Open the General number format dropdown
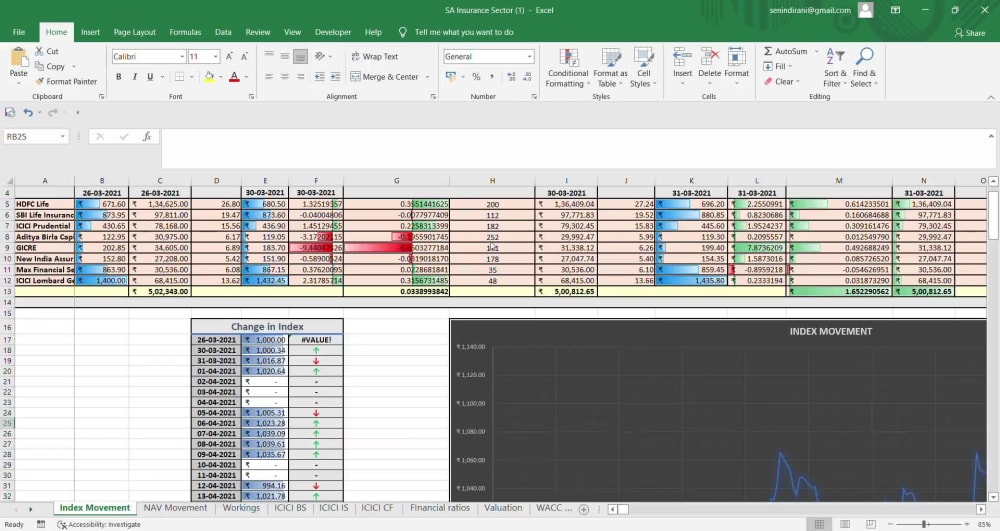This screenshot has width=1000, height=531. (529, 57)
